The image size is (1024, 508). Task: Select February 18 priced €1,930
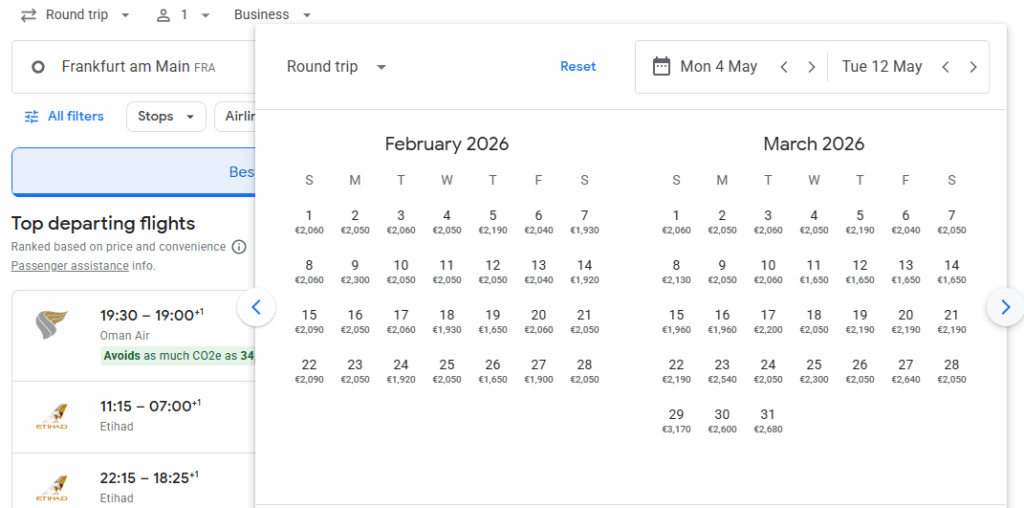pos(447,321)
